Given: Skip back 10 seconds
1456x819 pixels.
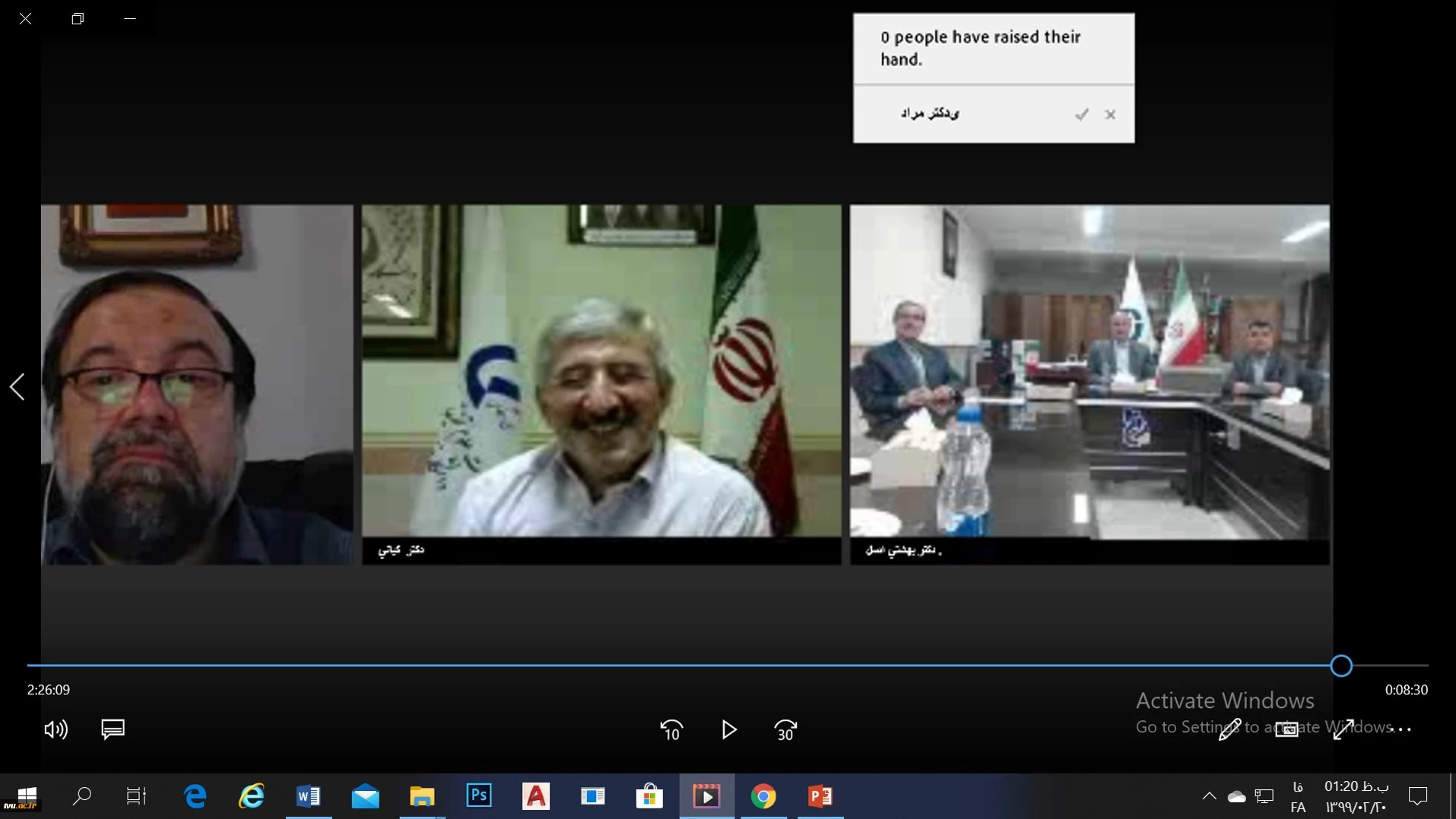Looking at the screenshot, I should click(x=671, y=730).
